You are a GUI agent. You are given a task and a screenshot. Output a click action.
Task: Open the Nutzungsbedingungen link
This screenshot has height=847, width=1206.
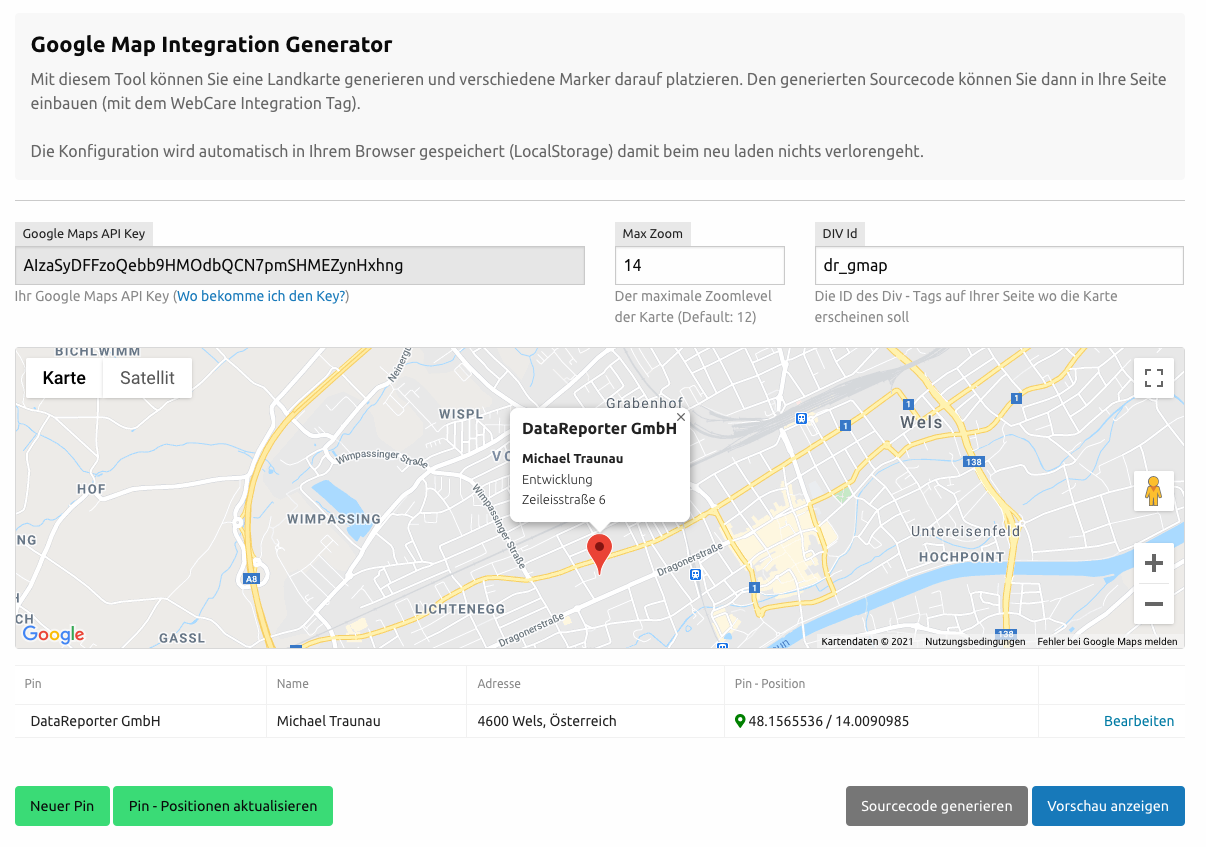pos(974,641)
